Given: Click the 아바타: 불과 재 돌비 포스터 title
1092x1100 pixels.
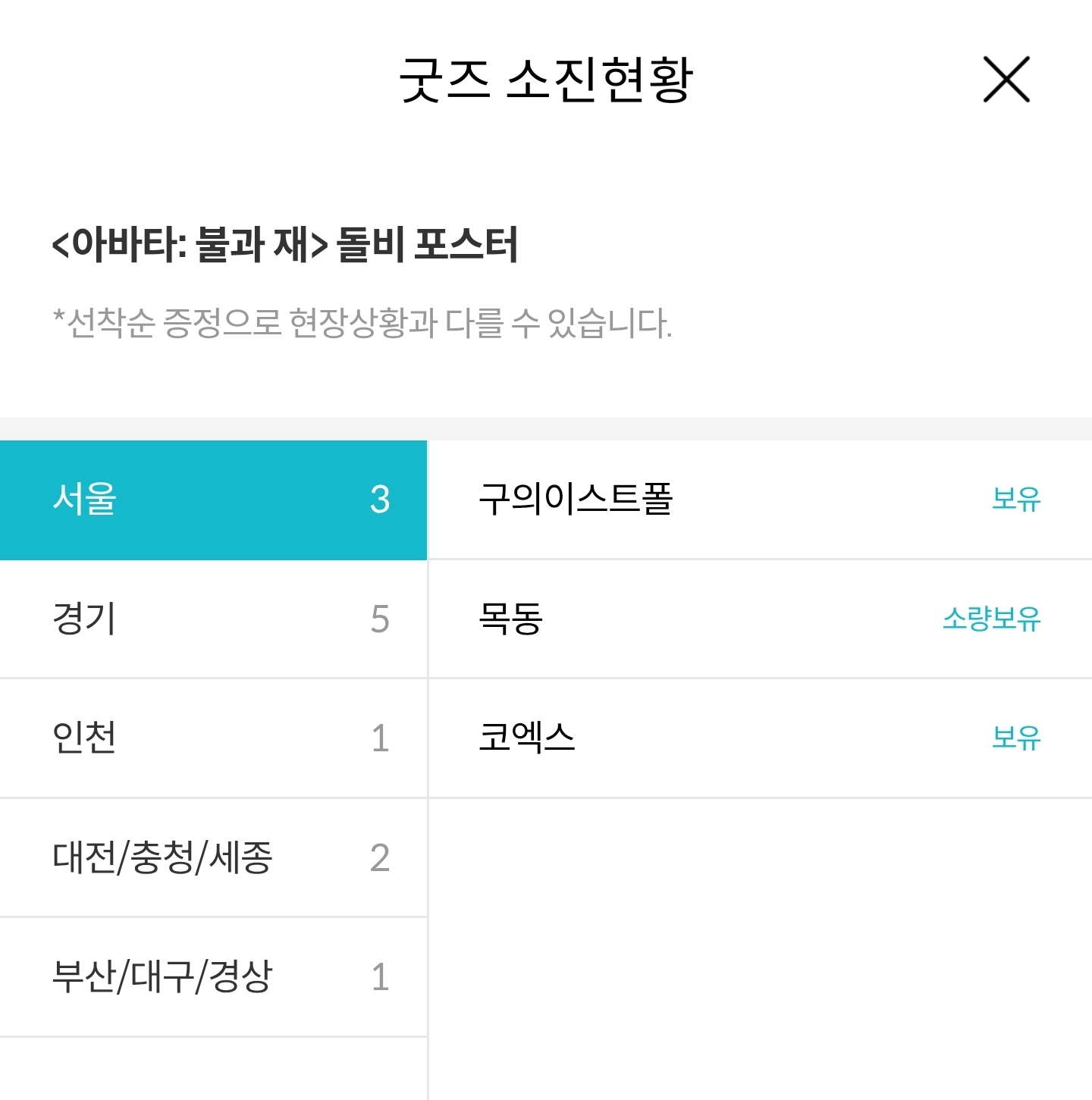Looking at the screenshot, I should pos(284,245).
